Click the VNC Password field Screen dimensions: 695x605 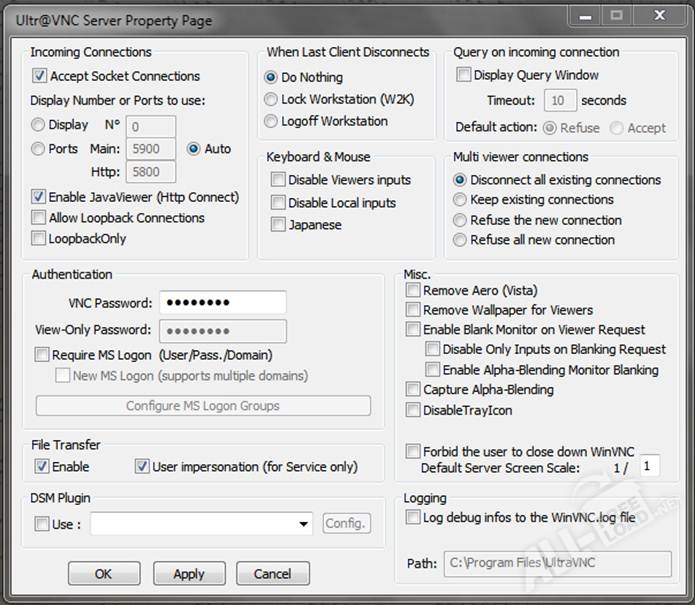pyautogui.click(x=223, y=303)
